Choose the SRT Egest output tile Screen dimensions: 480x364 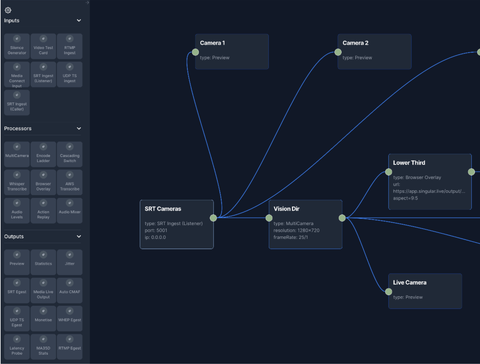[17, 290]
